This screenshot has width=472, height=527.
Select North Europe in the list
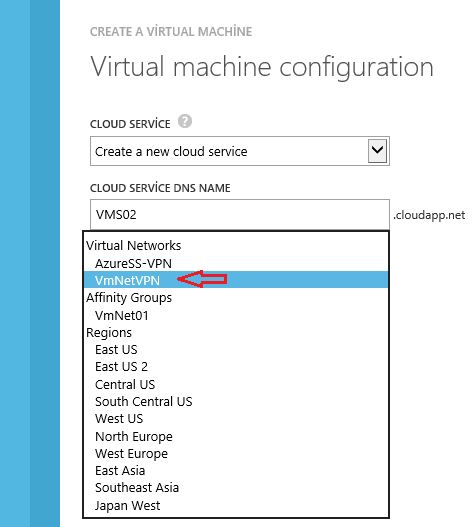pyautogui.click(x=236, y=436)
